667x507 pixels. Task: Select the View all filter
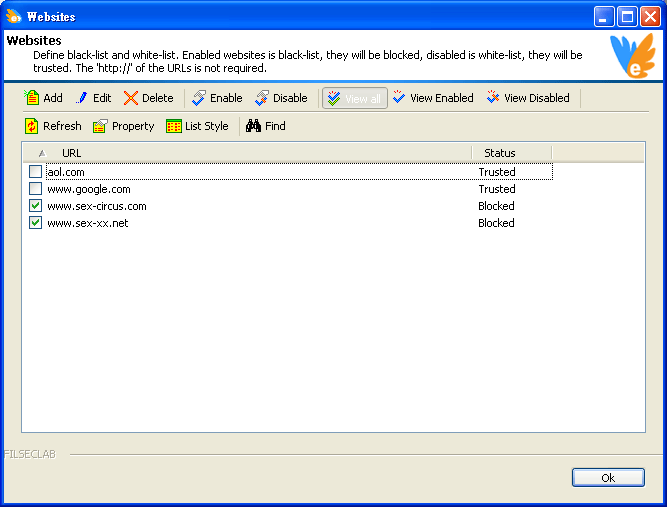point(354,98)
